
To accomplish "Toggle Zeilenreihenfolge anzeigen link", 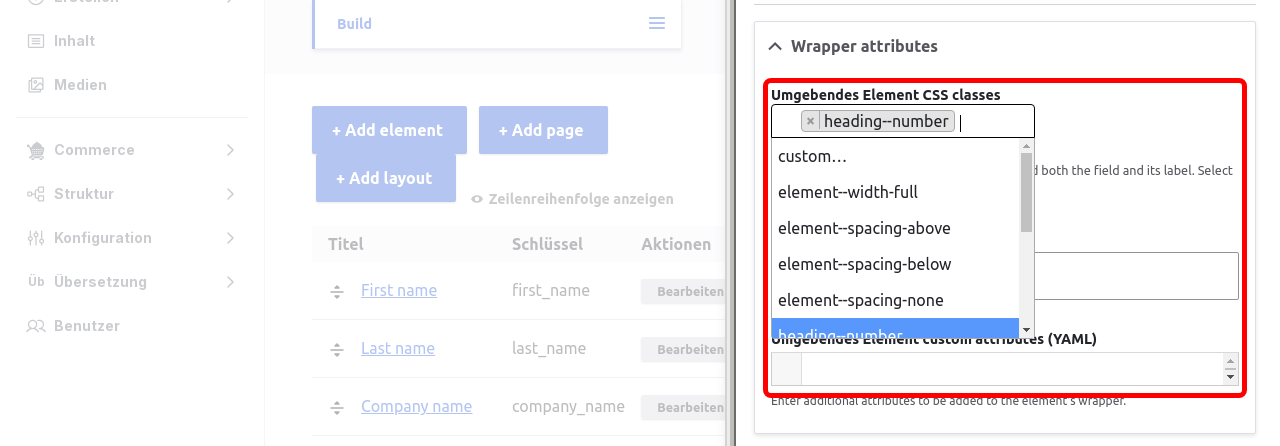I will 580,199.
